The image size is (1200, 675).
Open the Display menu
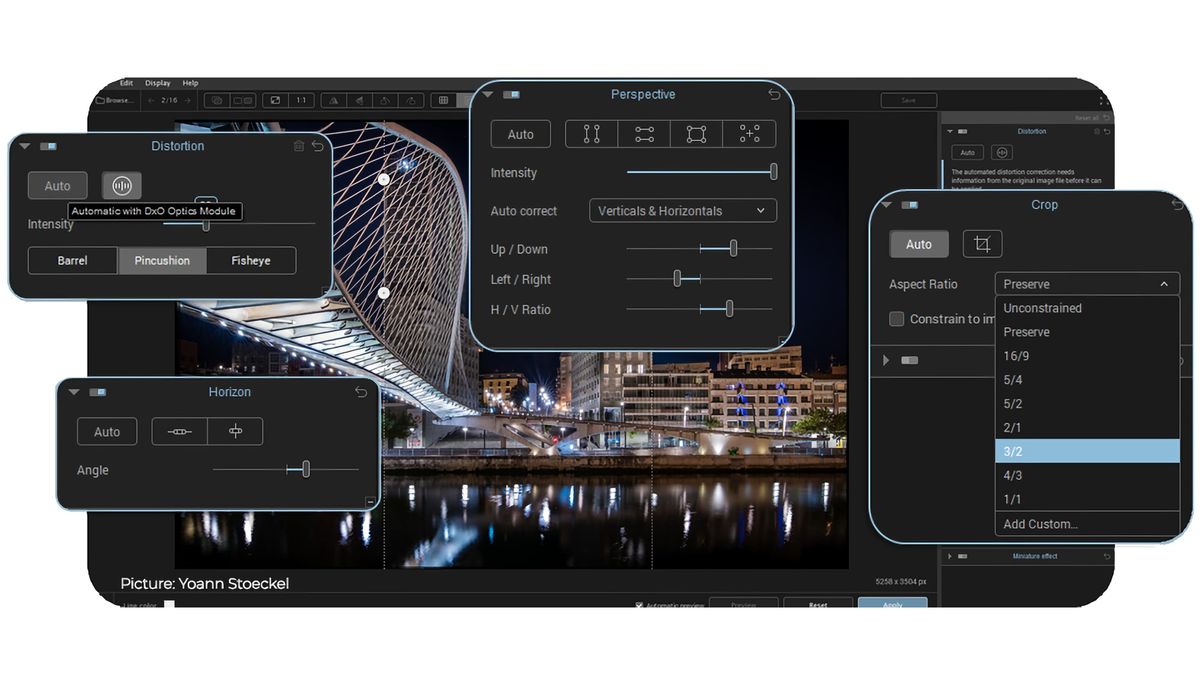click(157, 83)
